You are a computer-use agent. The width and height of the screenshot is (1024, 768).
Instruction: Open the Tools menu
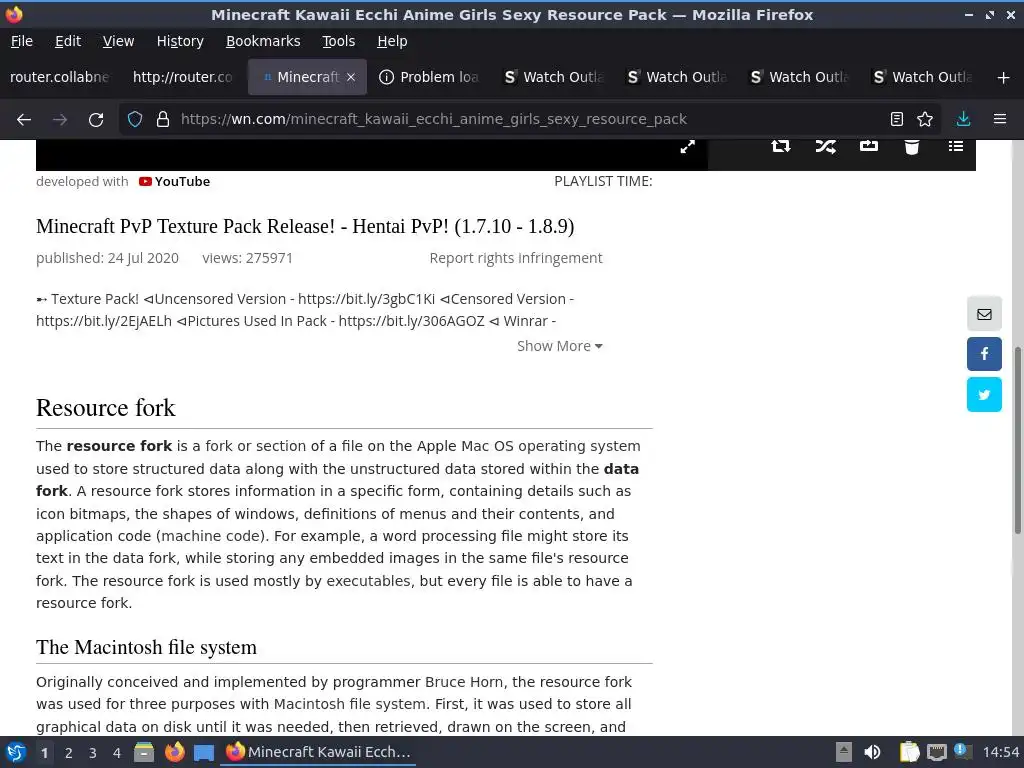point(338,41)
